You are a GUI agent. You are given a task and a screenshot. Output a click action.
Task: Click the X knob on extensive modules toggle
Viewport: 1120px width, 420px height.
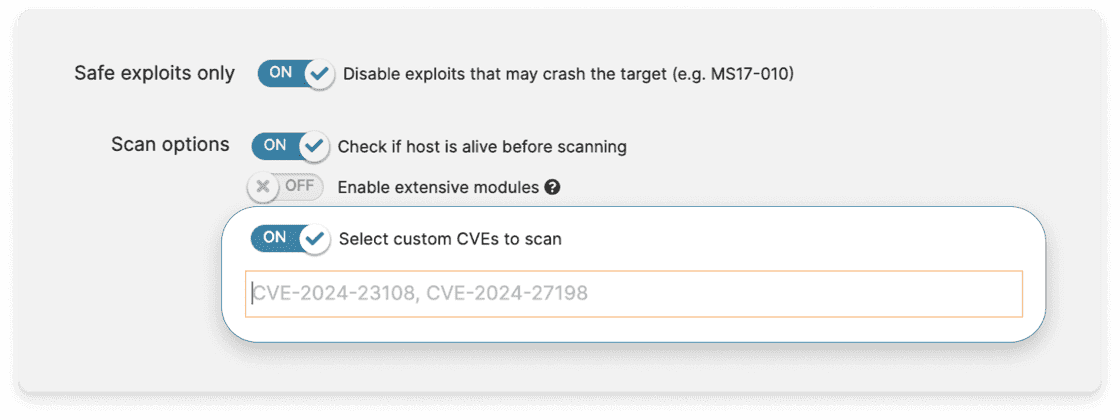262,187
